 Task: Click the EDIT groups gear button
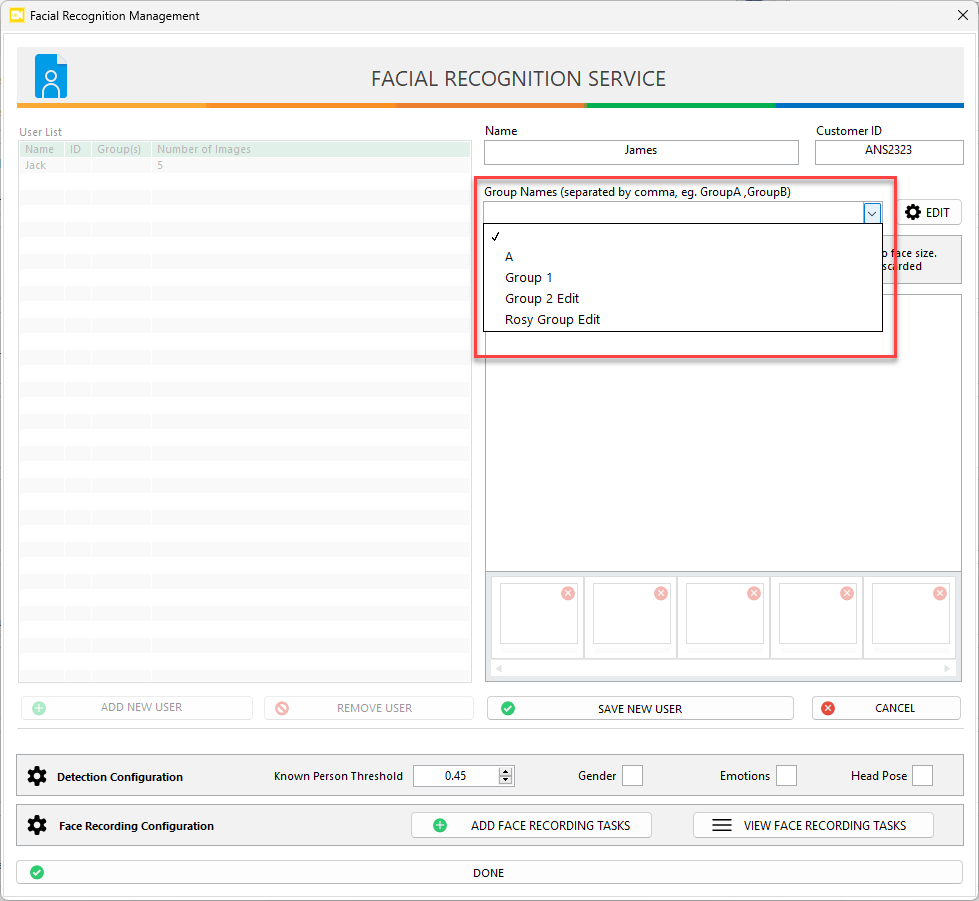(927, 212)
